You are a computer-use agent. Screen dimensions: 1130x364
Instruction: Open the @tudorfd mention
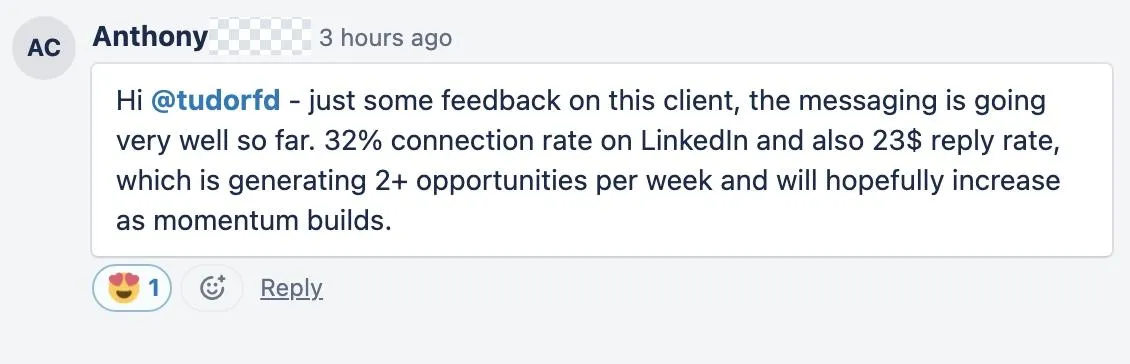coord(215,101)
